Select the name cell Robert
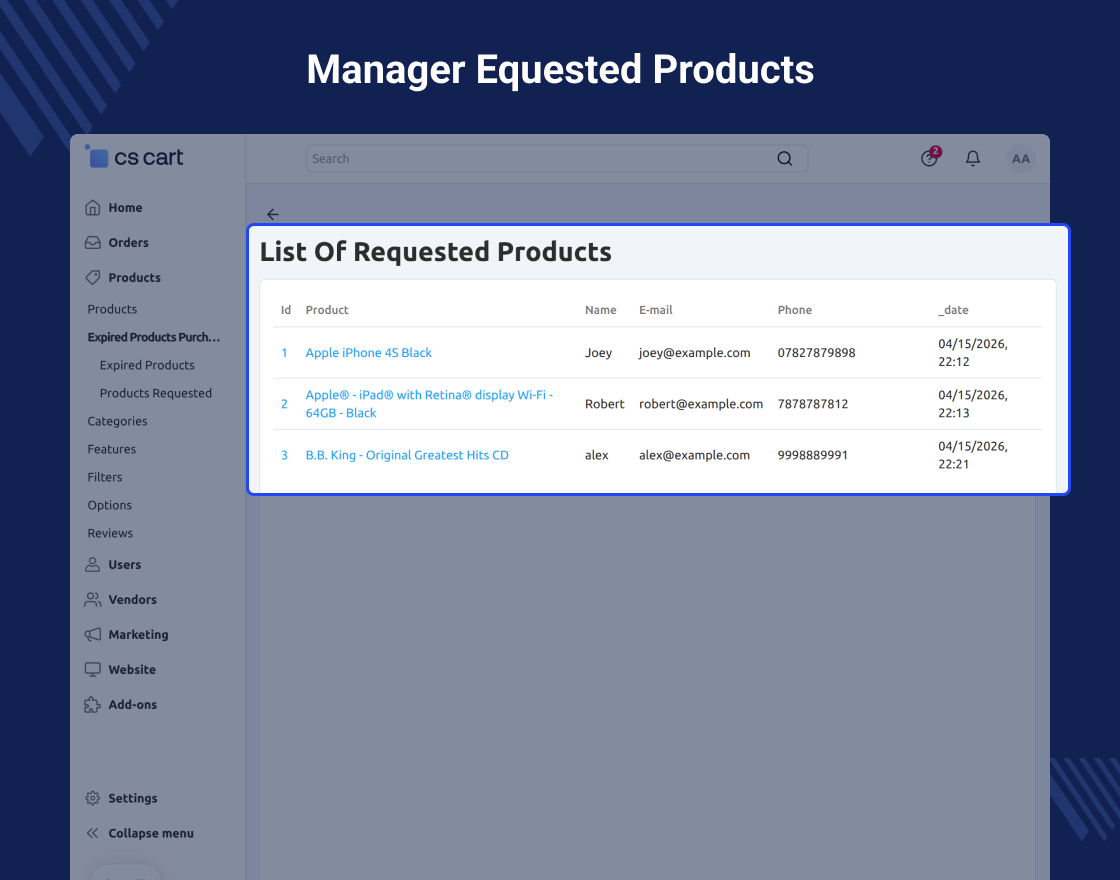Image resolution: width=1120 pixels, height=880 pixels. (605, 404)
